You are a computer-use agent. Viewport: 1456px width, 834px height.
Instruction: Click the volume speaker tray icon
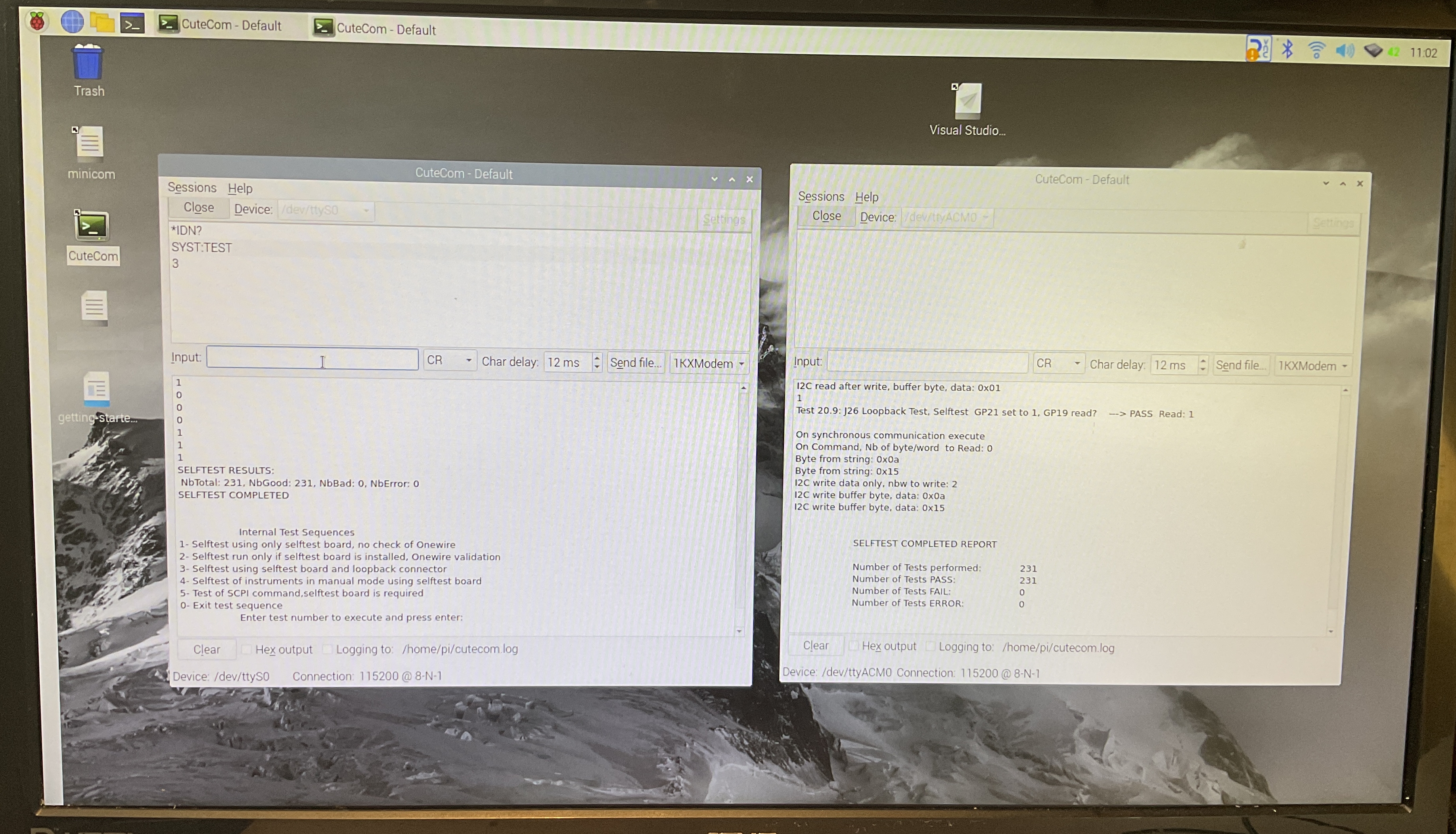click(x=1344, y=51)
